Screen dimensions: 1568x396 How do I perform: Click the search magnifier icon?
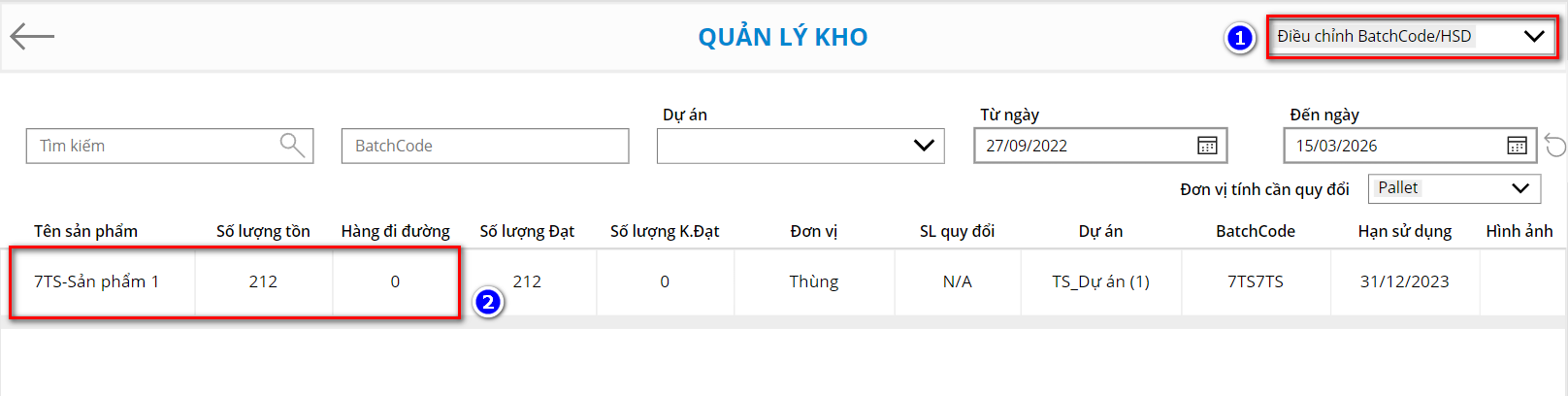coord(291,146)
